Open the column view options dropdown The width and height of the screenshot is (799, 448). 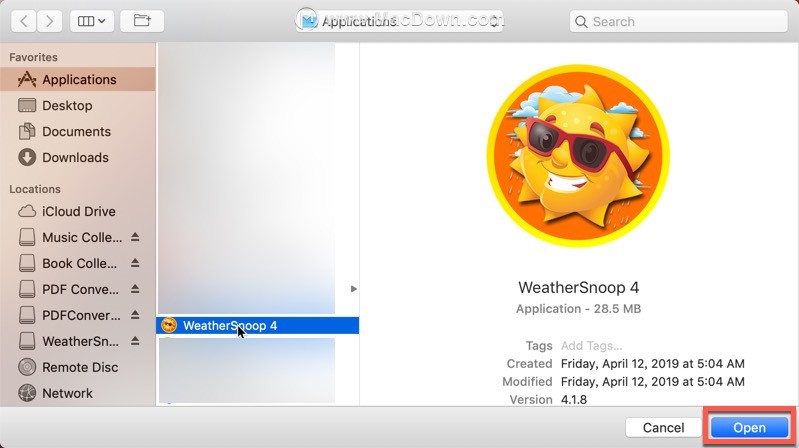pos(92,21)
